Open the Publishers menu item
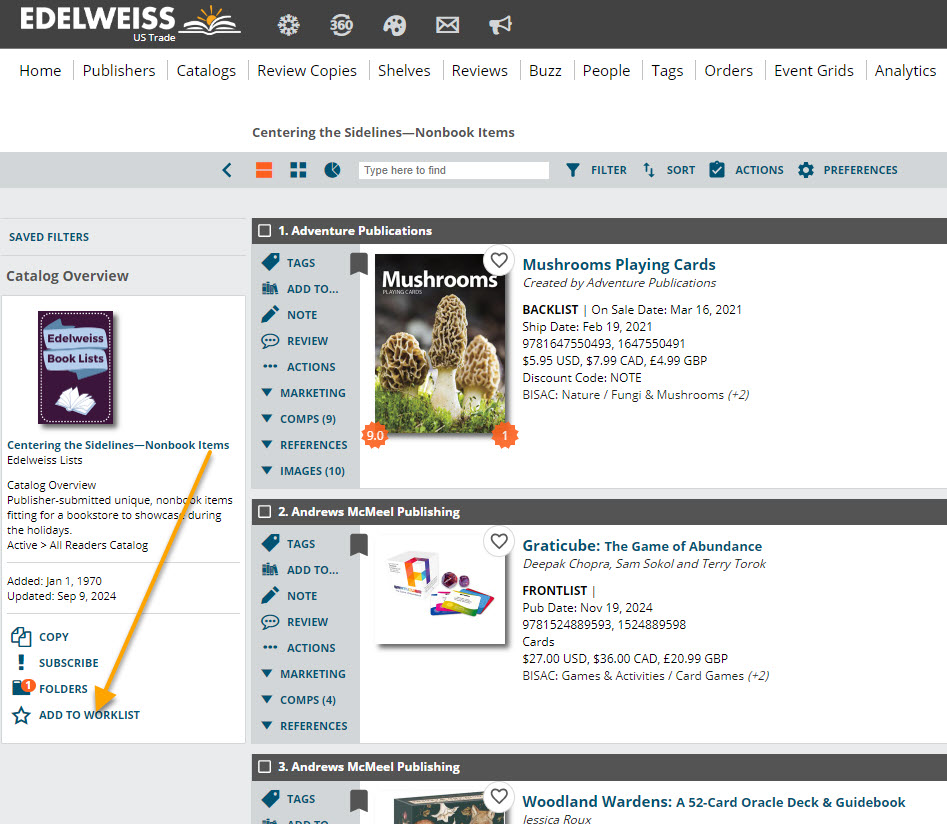This screenshot has width=947, height=824. [x=119, y=71]
